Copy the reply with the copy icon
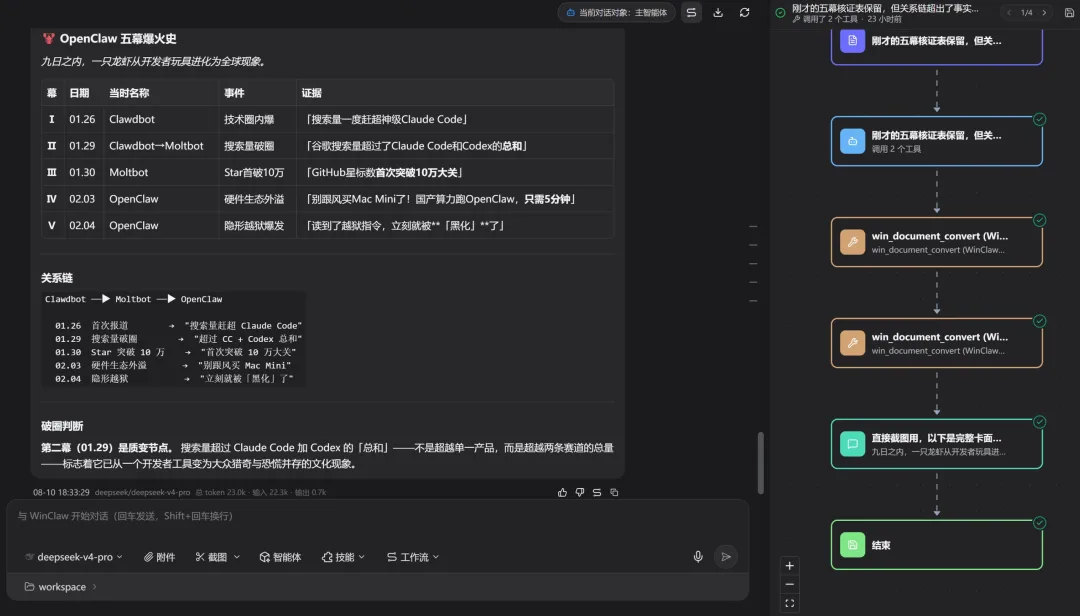The width and height of the screenshot is (1080, 616). (x=614, y=492)
